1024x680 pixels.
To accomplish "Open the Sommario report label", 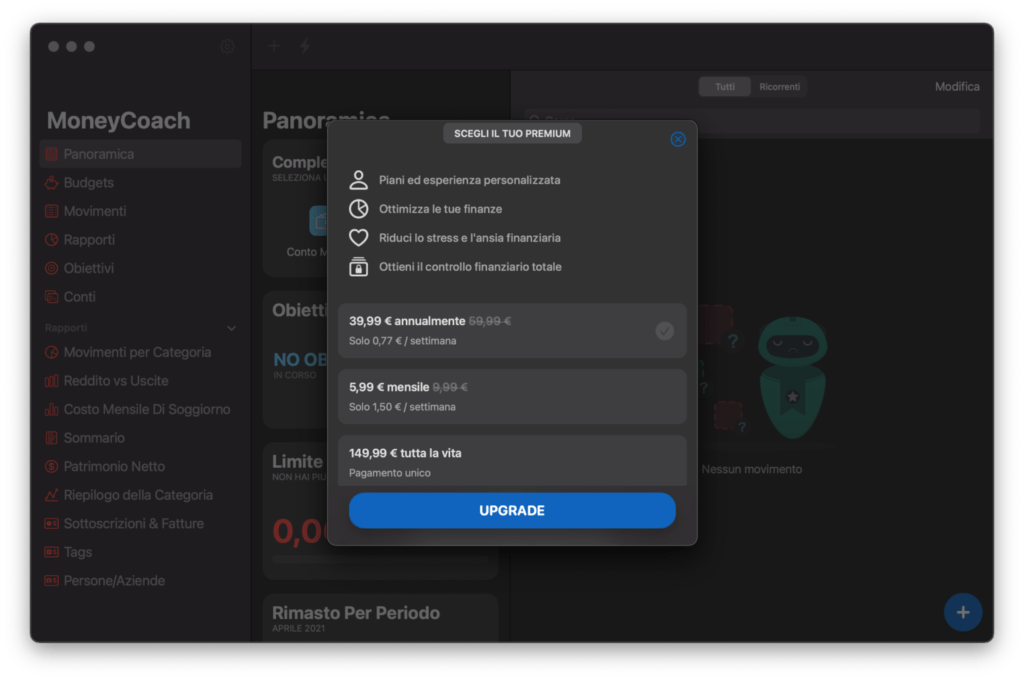I will tap(94, 438).
